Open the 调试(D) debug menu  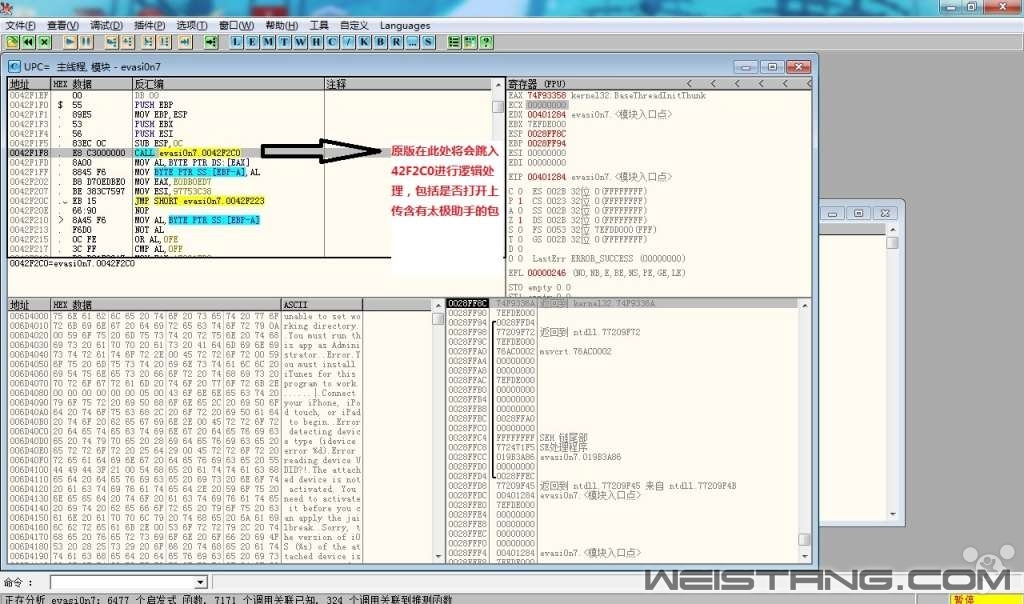[107, 25]
